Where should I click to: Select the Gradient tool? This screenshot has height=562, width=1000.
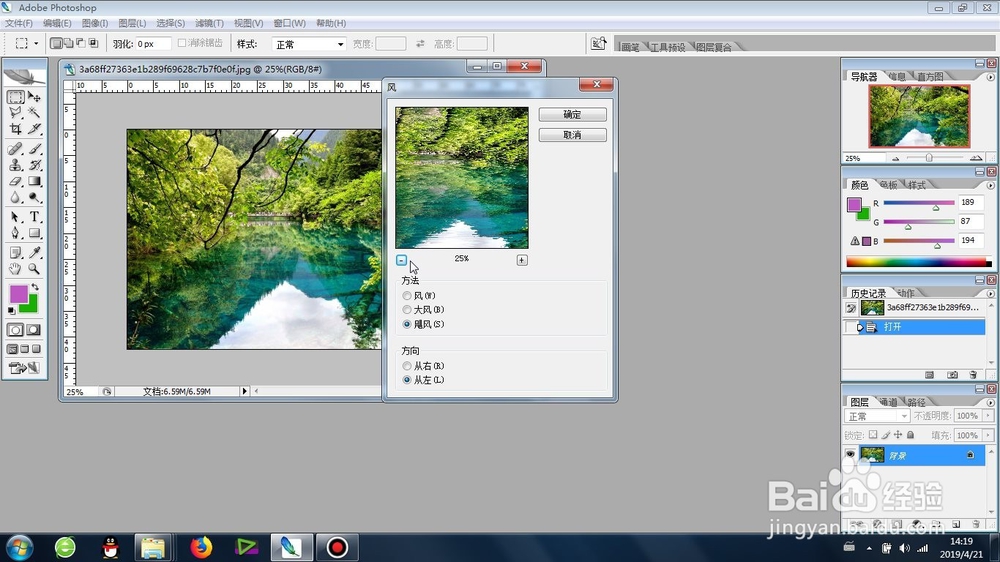[34, 182]
